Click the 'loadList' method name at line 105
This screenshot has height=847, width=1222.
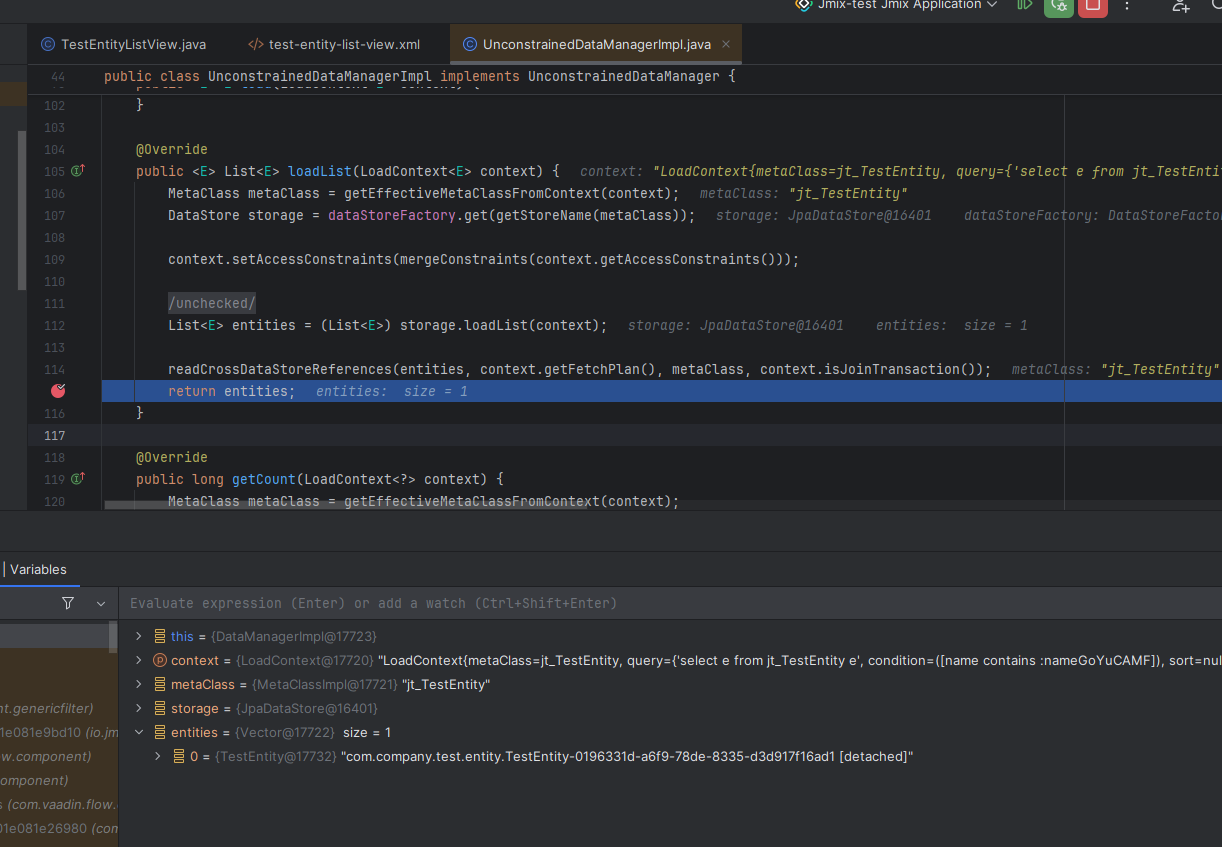click(320, 171)
